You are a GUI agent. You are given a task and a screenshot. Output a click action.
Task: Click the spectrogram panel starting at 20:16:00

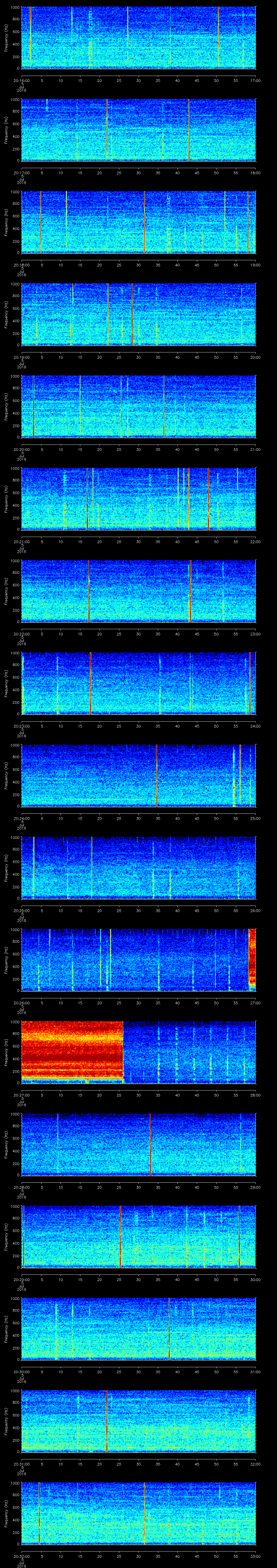point(138,38)
